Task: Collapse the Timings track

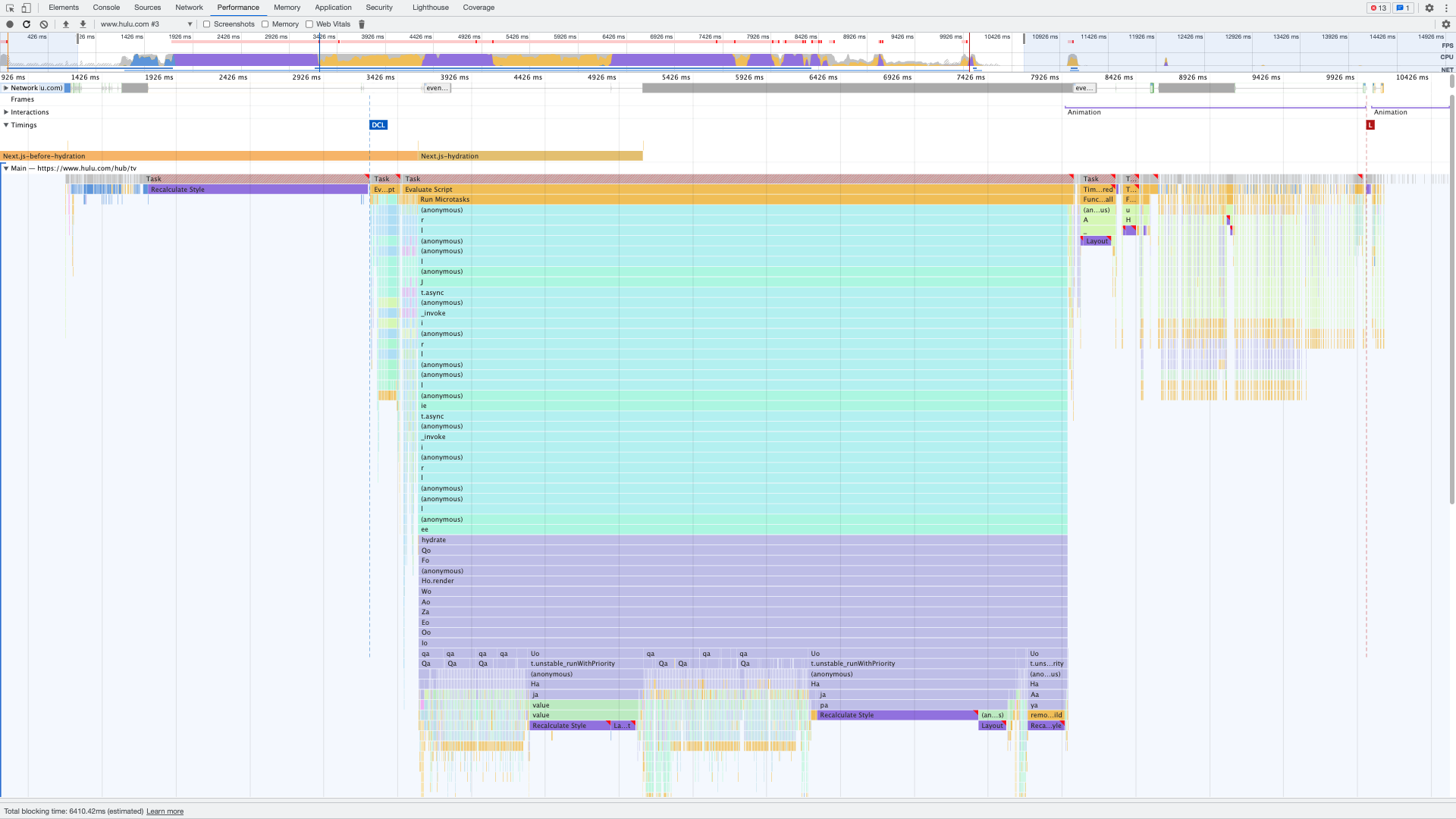Action: point(6,124)
